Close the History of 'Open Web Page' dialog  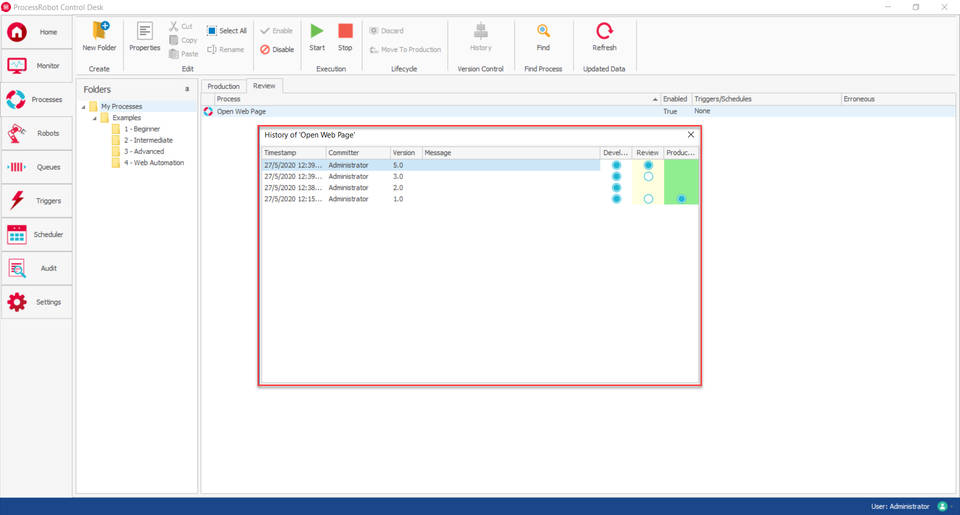pos(691,135)
